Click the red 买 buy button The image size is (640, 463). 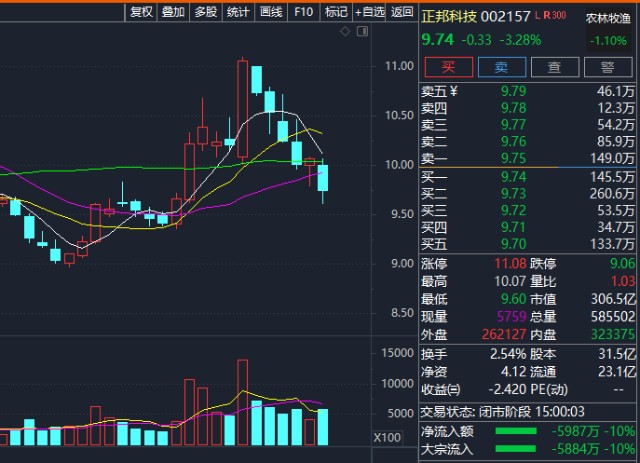(449, 67)
